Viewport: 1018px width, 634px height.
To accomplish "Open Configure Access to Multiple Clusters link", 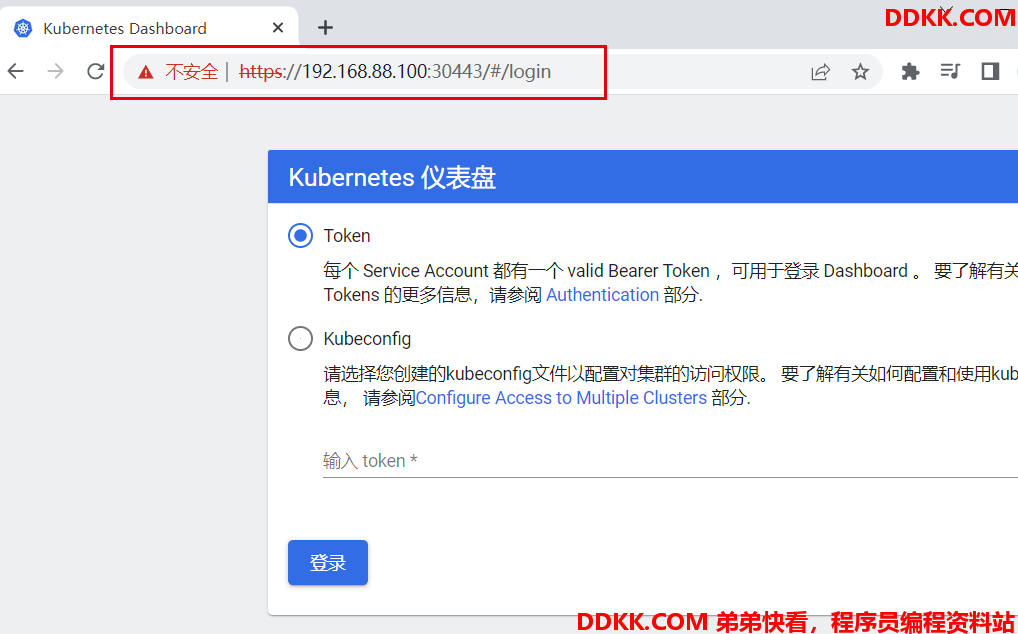I will click(x=561, y=397).
